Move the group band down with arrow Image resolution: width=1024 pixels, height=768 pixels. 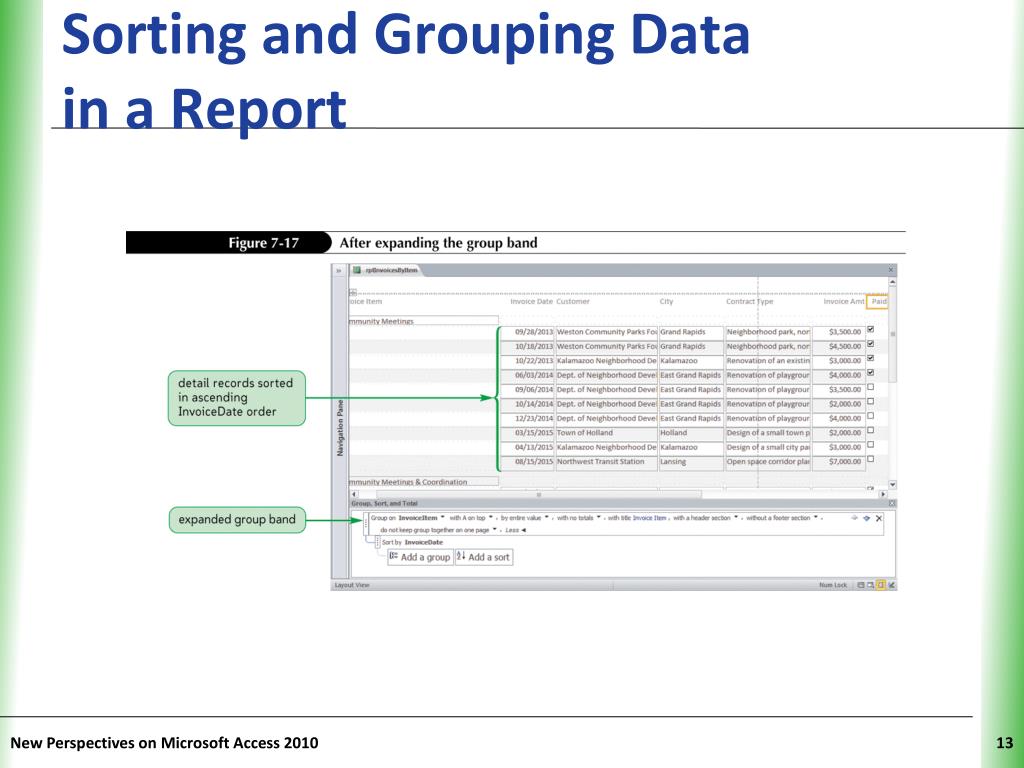pyautogui.click(x=867, y=519)
